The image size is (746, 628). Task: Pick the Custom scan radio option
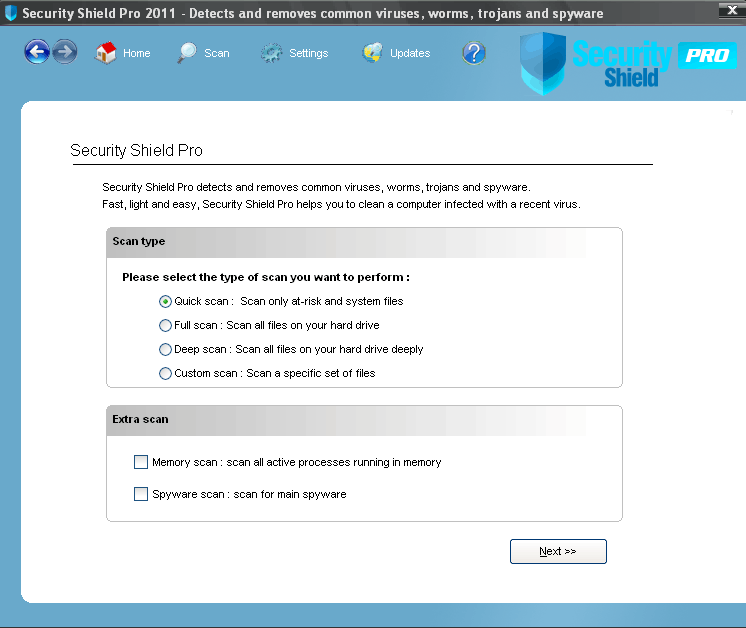[x=166, y=373]
